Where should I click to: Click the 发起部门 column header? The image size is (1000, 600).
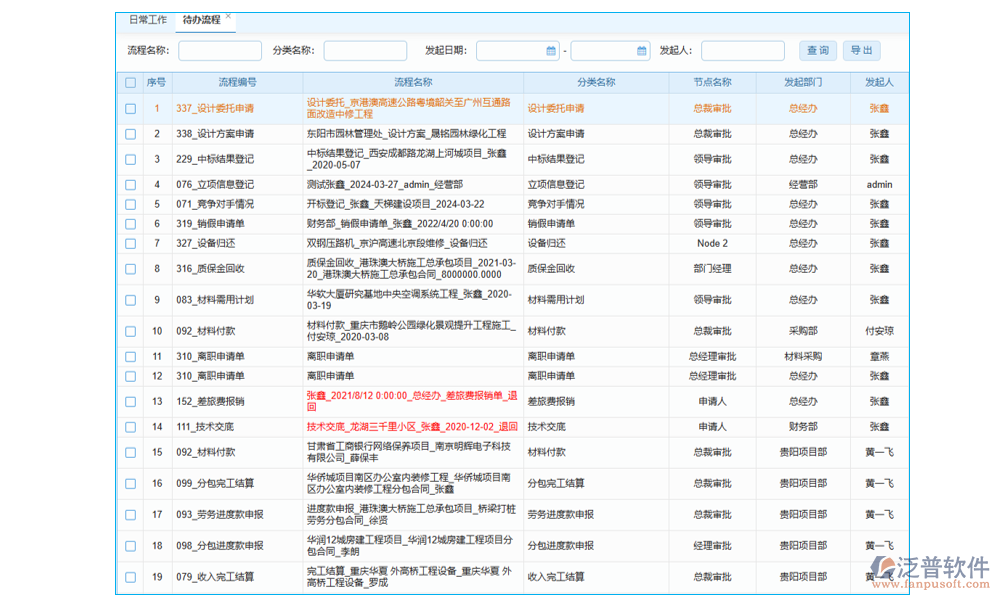(x=803, y=82)
